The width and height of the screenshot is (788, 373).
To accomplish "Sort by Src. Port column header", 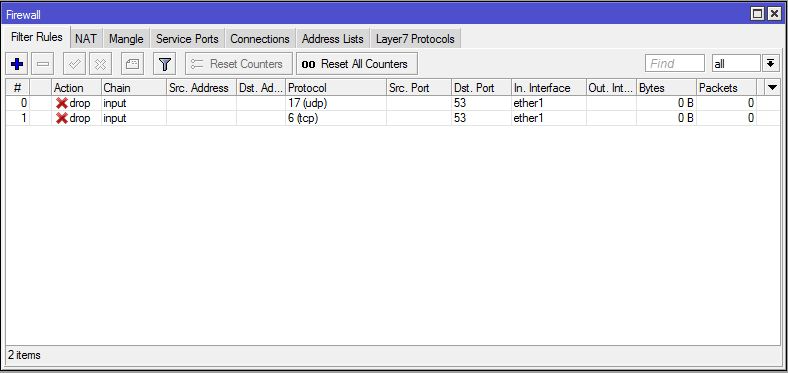I will (419, 87).
